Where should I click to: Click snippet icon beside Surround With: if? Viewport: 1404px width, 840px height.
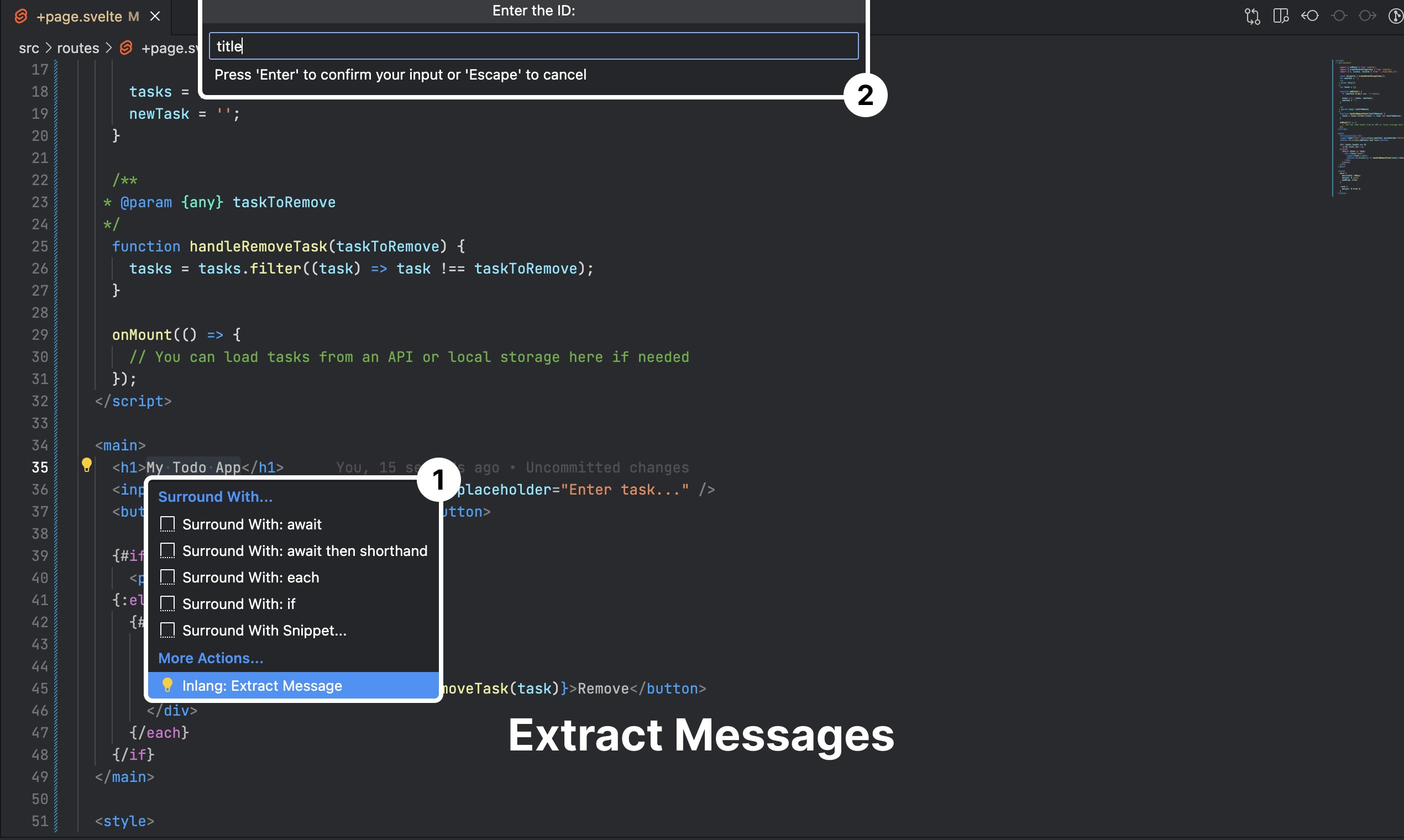coord(167,604)
